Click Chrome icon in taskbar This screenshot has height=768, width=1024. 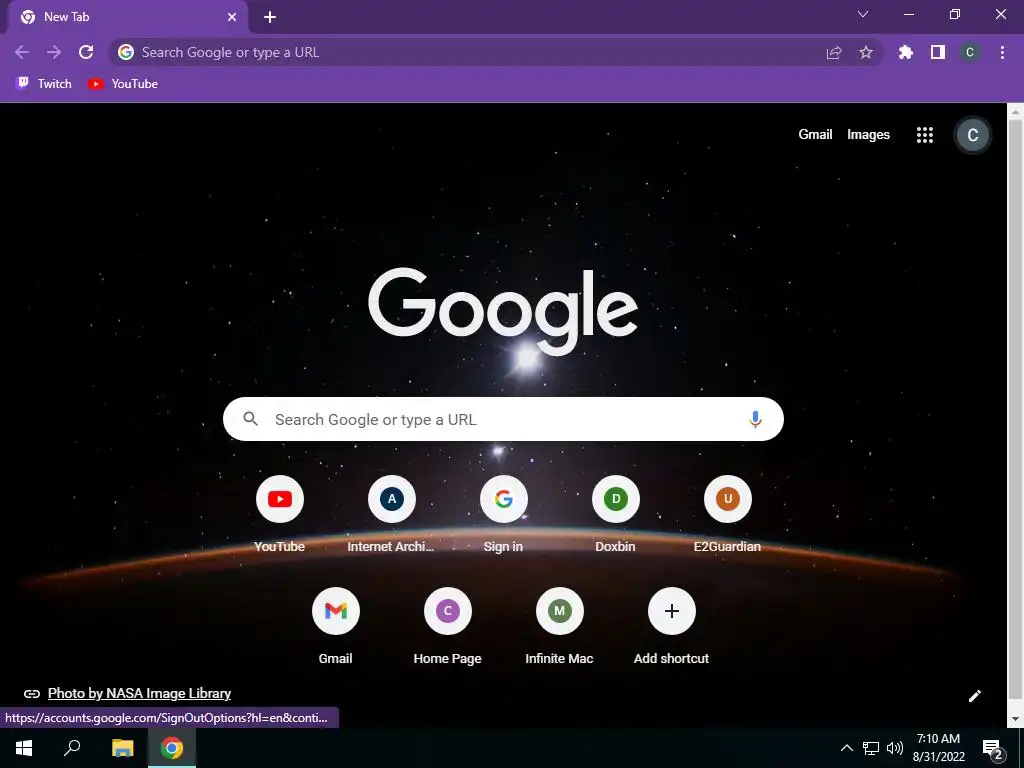click(x=172, y=748)
